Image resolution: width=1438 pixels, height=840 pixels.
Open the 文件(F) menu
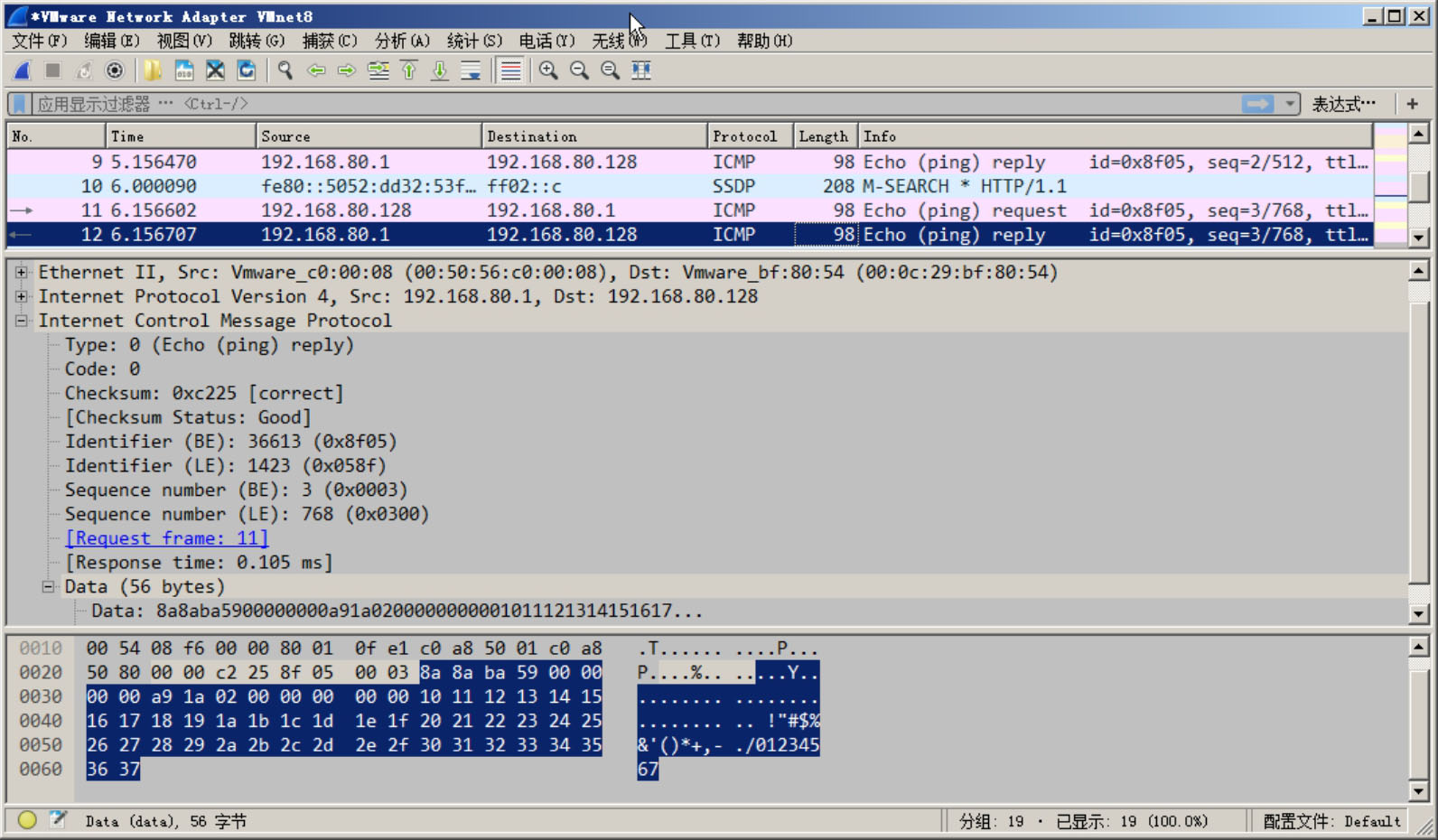[x=39, y=41]
